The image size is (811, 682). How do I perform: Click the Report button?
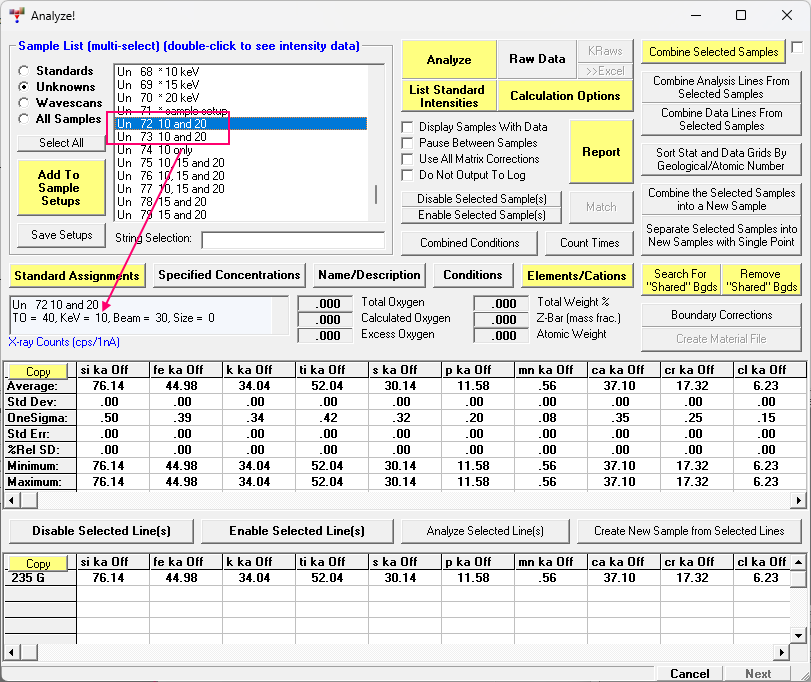coord(601,152)
